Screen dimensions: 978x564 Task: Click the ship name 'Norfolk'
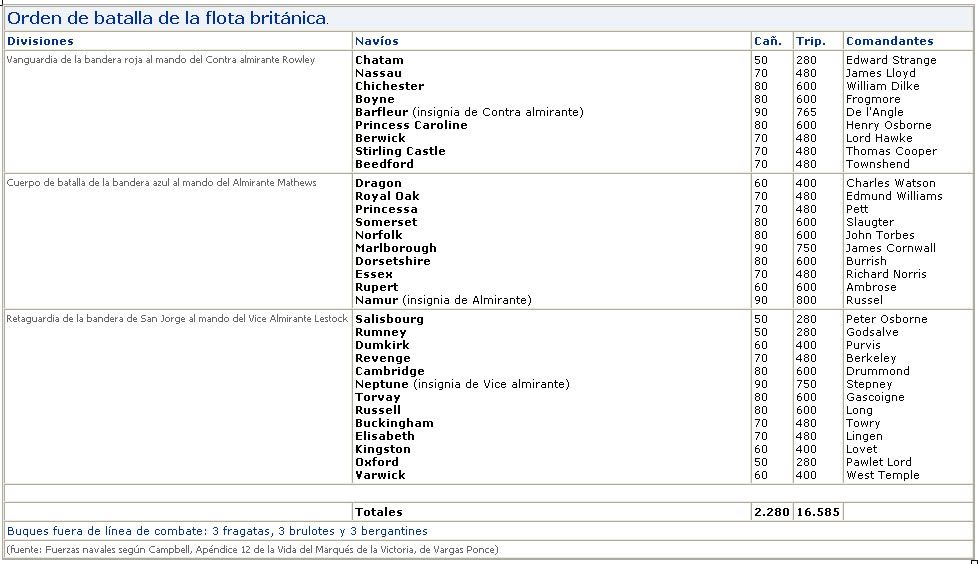(379, 235)
